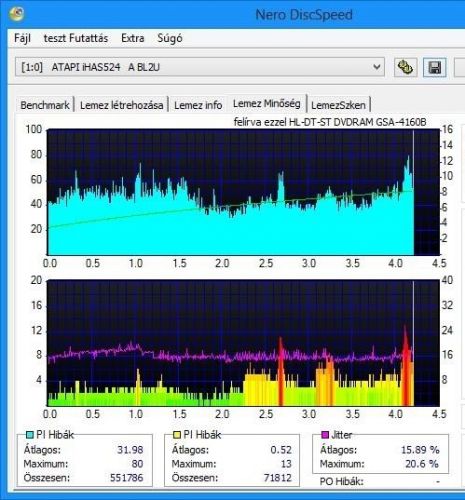The height and width of the screenshot is (500, 465).
Task: Switch to the Lemez létrehozása tab
Action: pos(122,105)
